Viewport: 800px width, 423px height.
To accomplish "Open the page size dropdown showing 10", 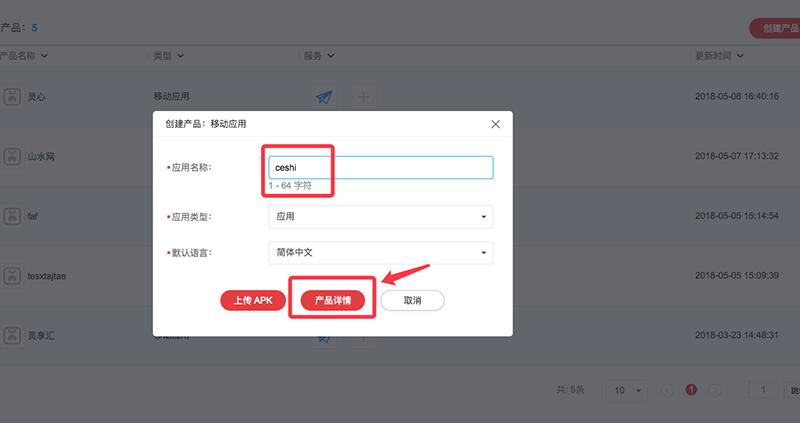I will pos(628,390).
